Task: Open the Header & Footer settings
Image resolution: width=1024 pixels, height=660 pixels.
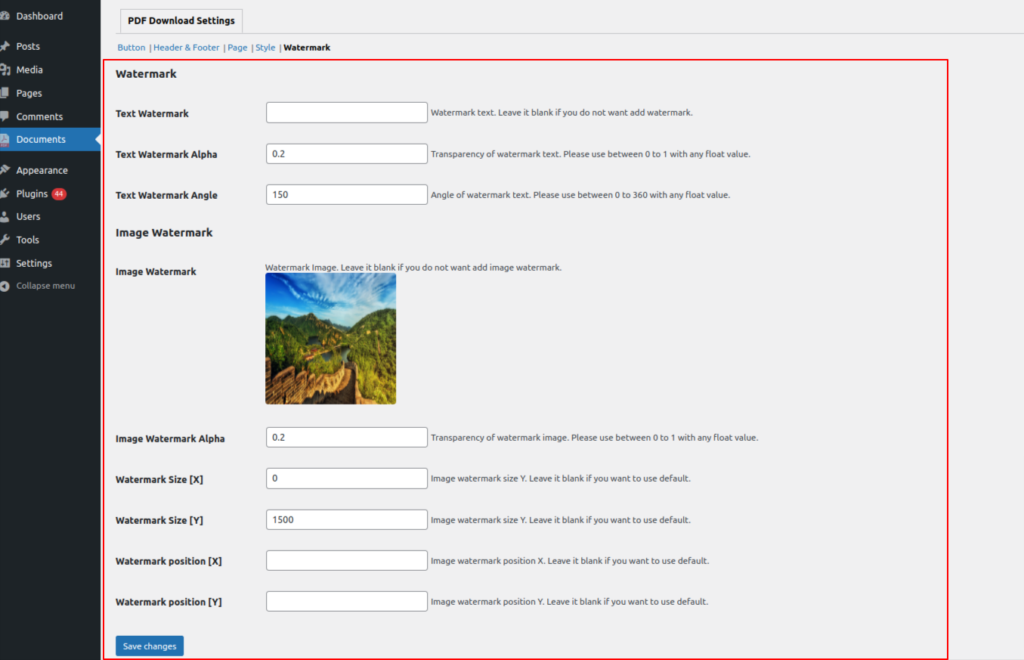Action: point(185,47)
